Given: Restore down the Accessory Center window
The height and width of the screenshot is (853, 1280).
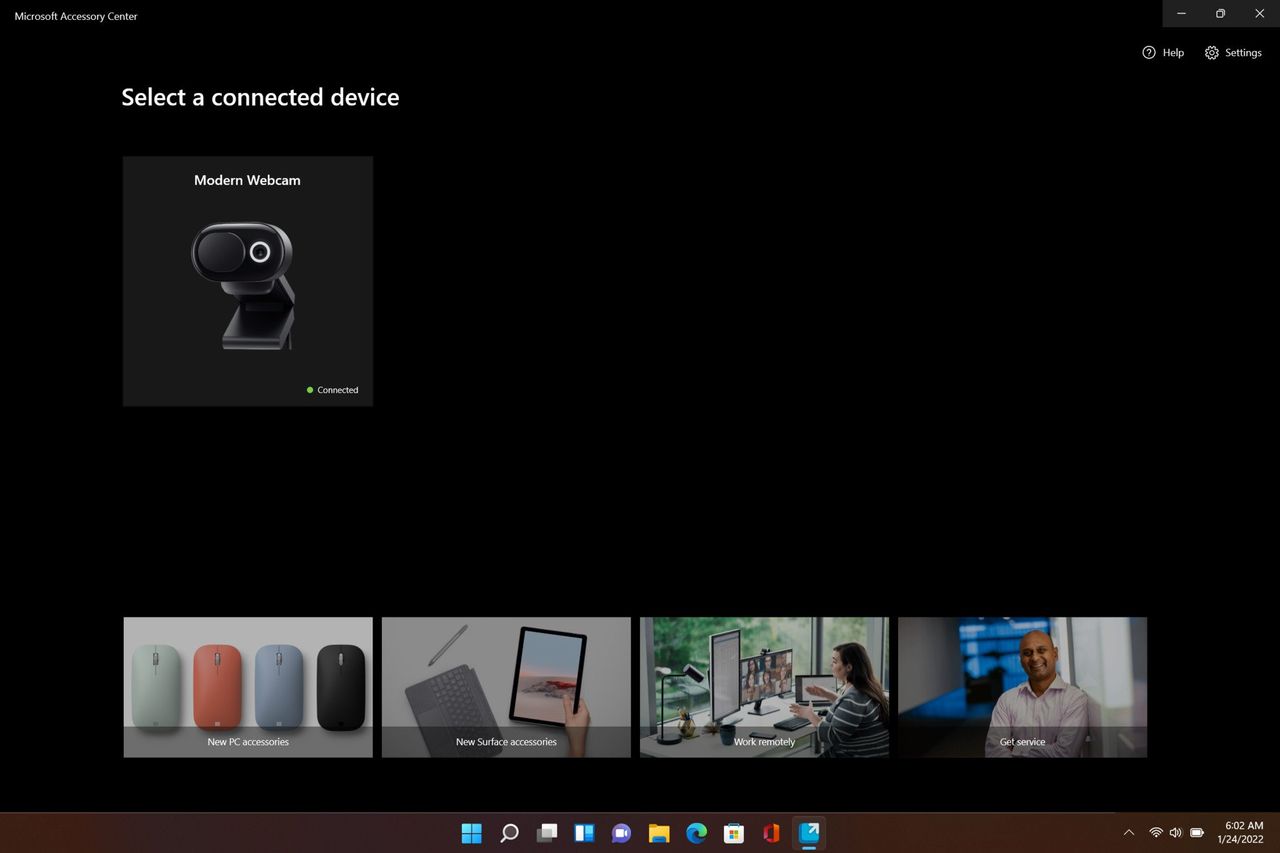Looking at the screenshot, I should pos(1220,13).
